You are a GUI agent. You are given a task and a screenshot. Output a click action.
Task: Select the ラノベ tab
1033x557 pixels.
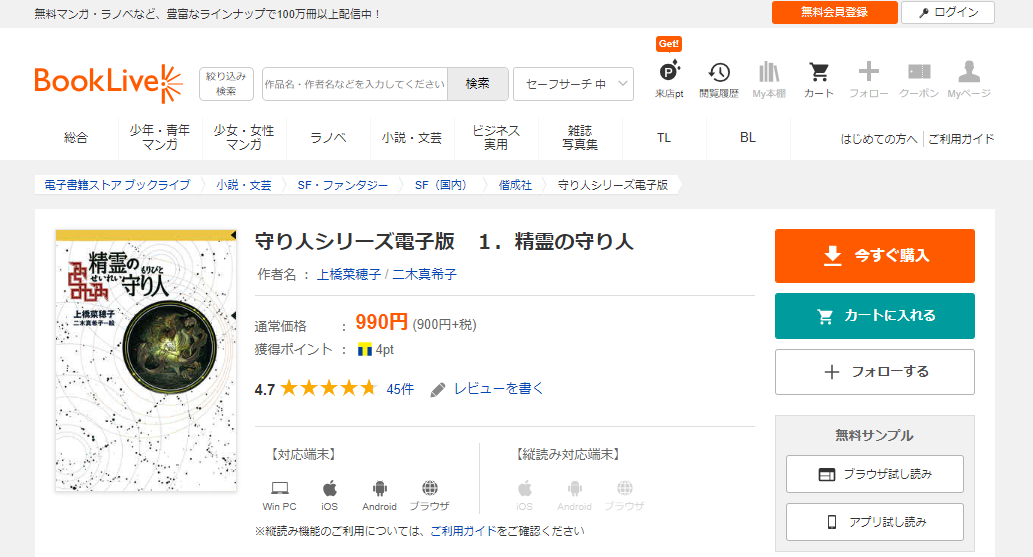pyautogui.click(x=328, y=138)
